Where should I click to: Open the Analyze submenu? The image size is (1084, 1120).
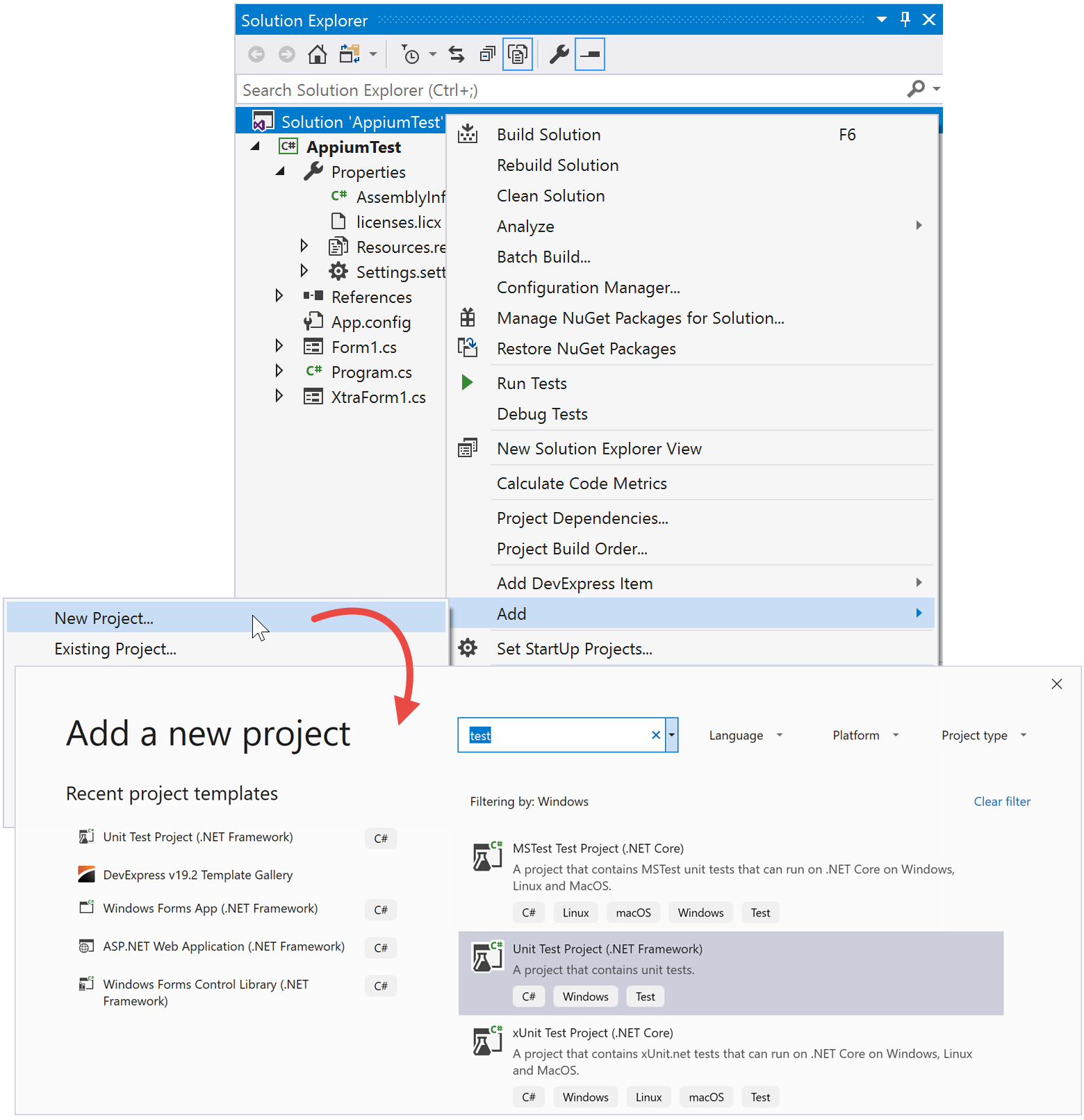coord(691,227)
